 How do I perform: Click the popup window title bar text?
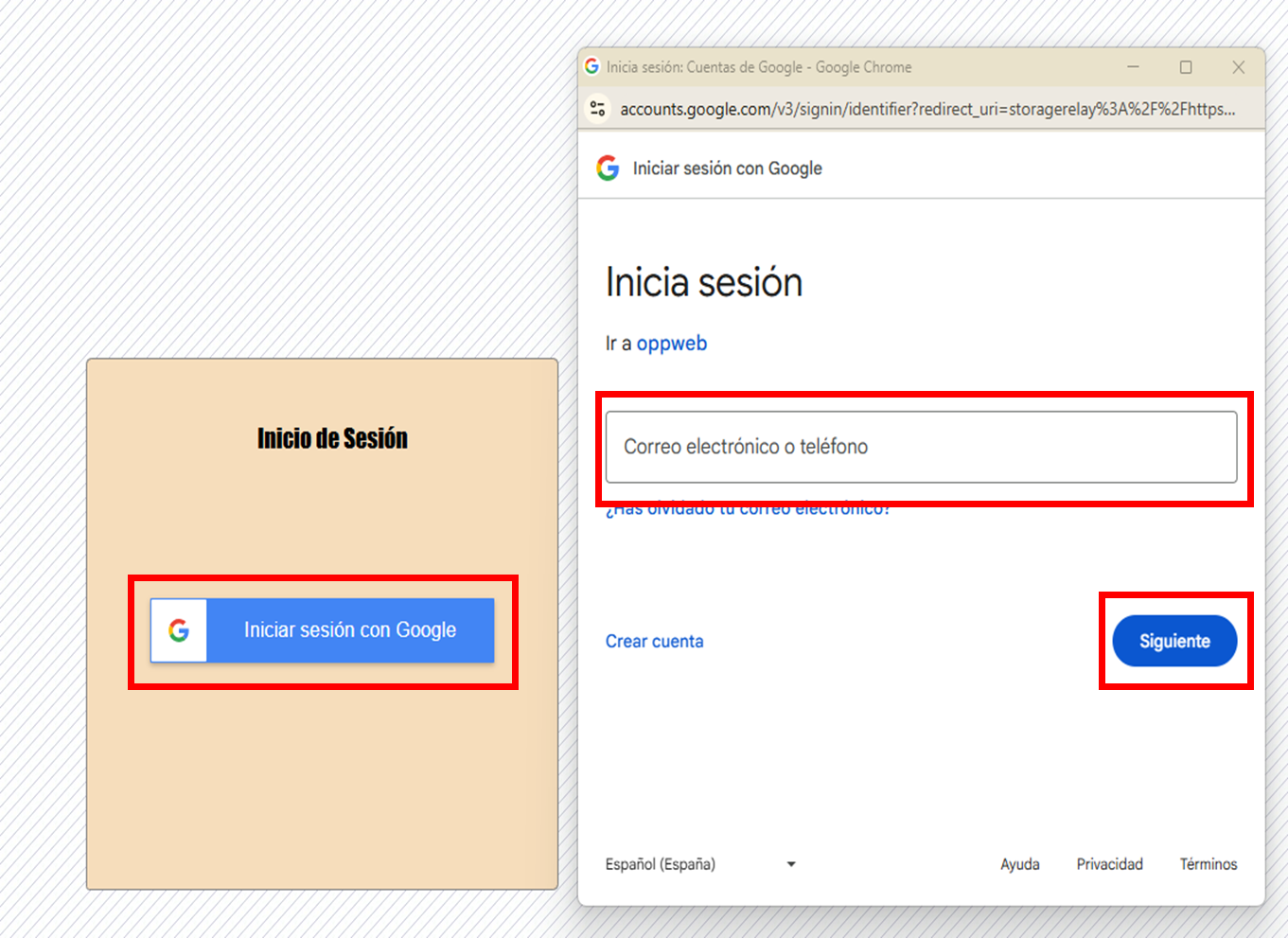coord(759,67)
